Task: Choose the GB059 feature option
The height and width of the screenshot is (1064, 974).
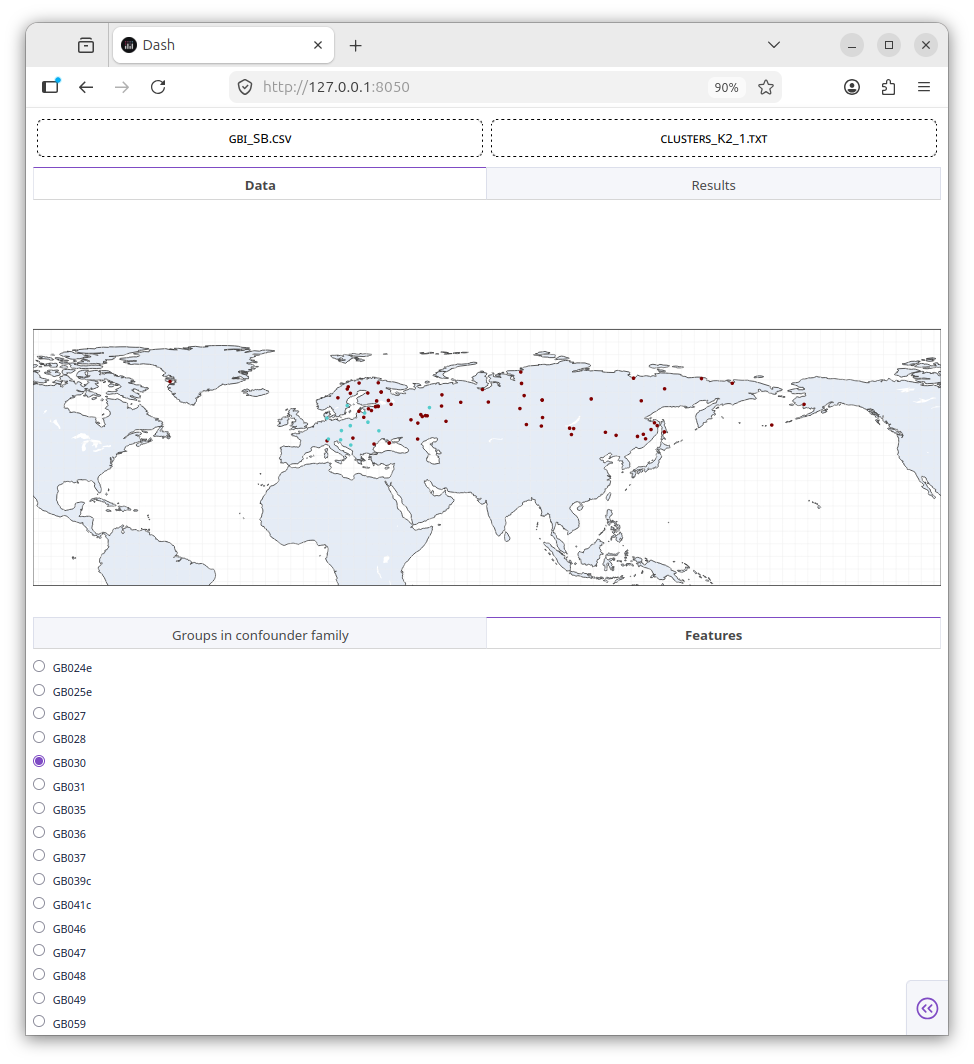Action: [39, 1022]
